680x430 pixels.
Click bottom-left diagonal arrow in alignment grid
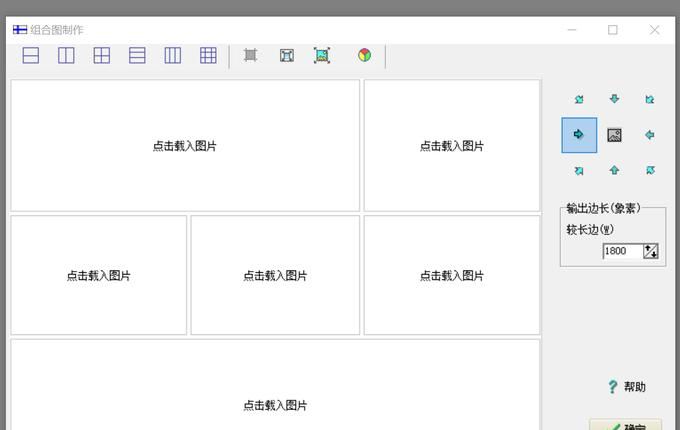click(x=579, y=170)
